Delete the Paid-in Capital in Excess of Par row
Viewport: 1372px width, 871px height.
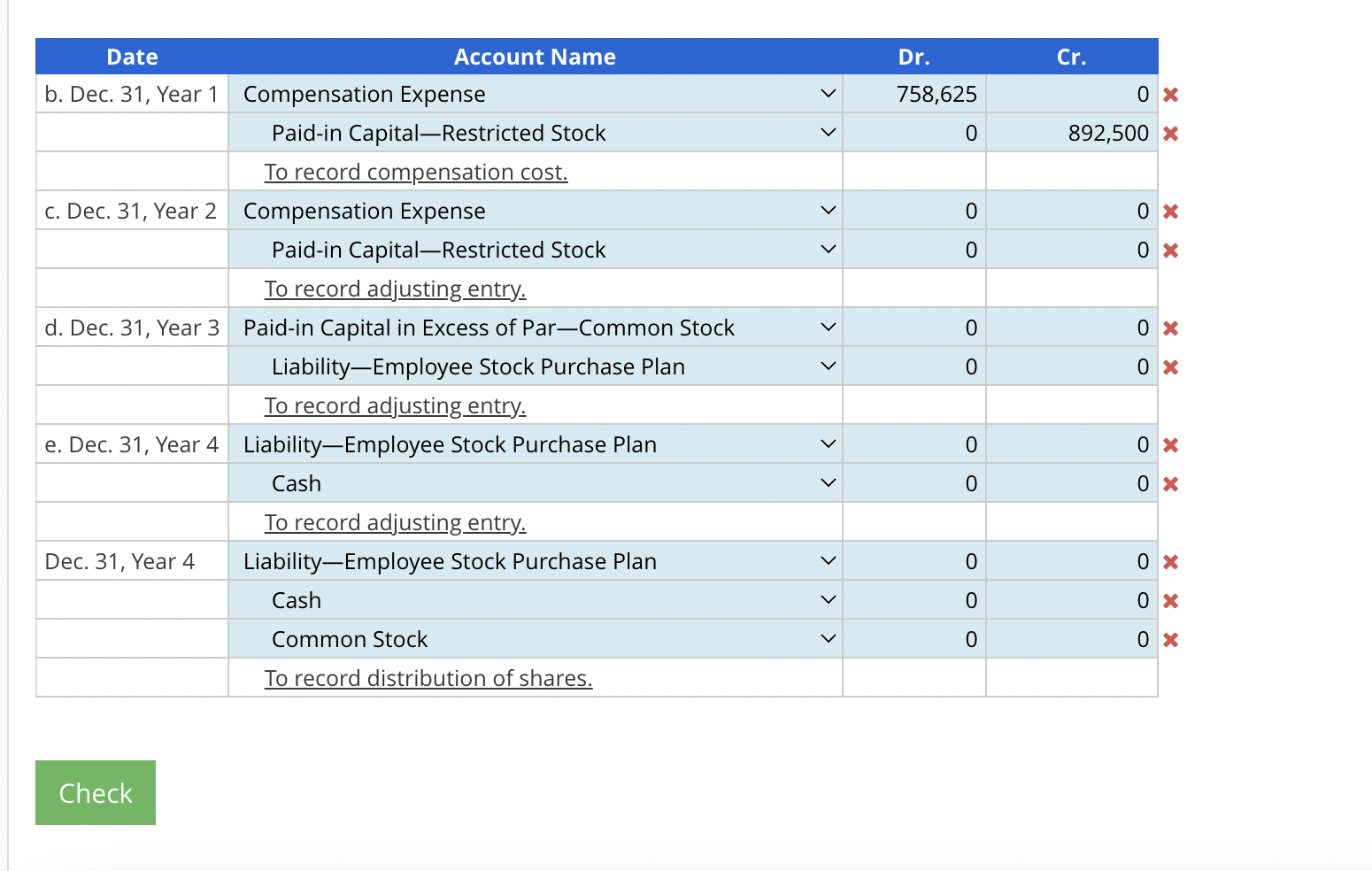coord(1170,328)
